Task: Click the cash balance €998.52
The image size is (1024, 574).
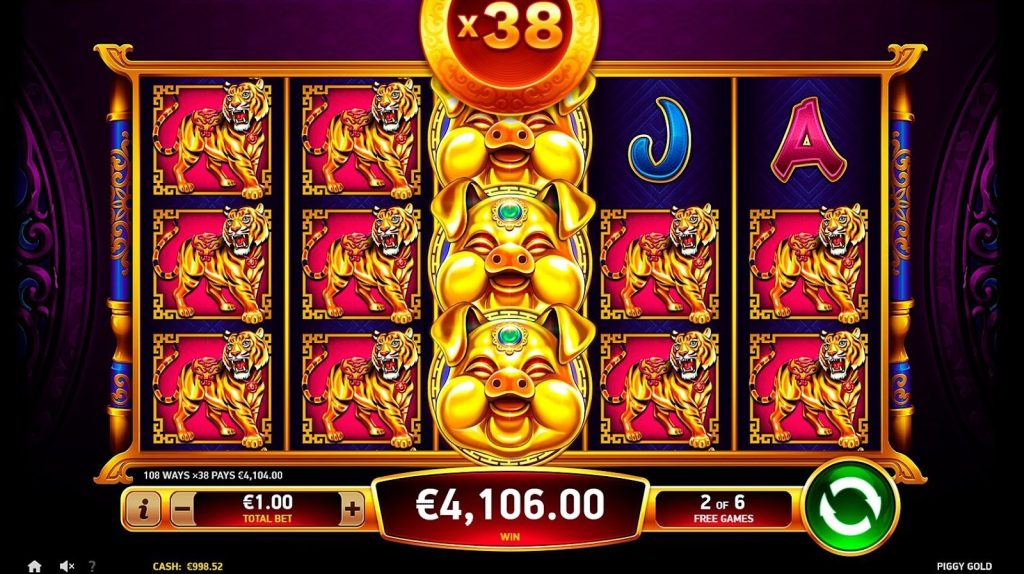Action: click(187, 566)
